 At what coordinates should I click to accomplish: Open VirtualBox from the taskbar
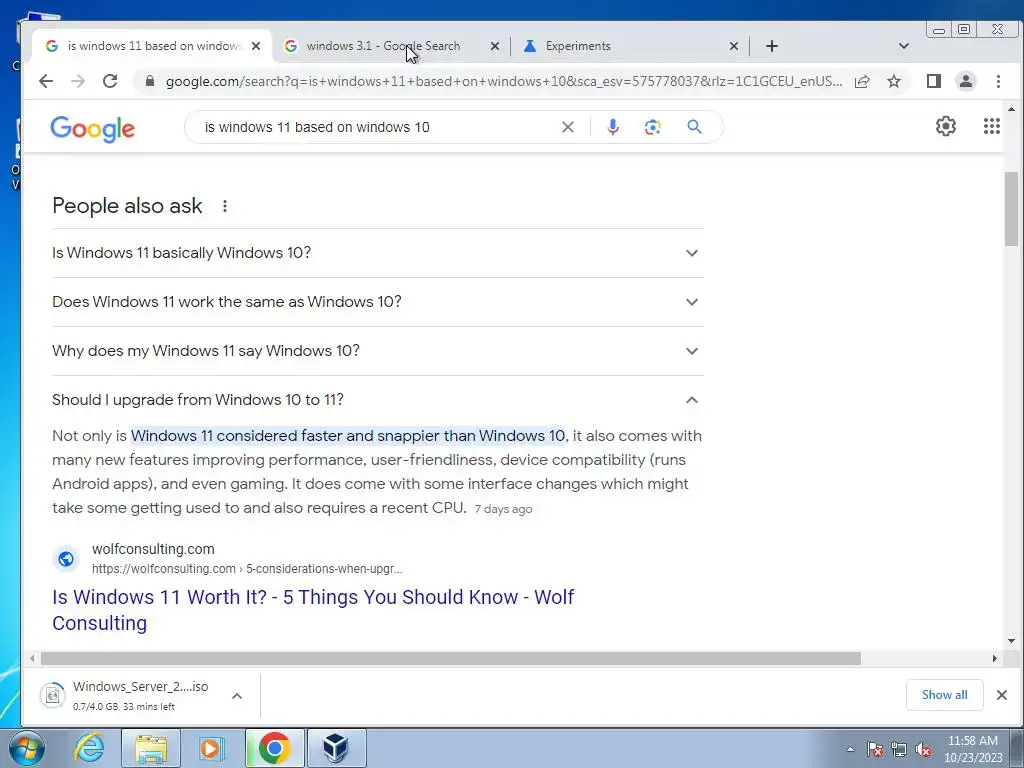coord(336,748)
